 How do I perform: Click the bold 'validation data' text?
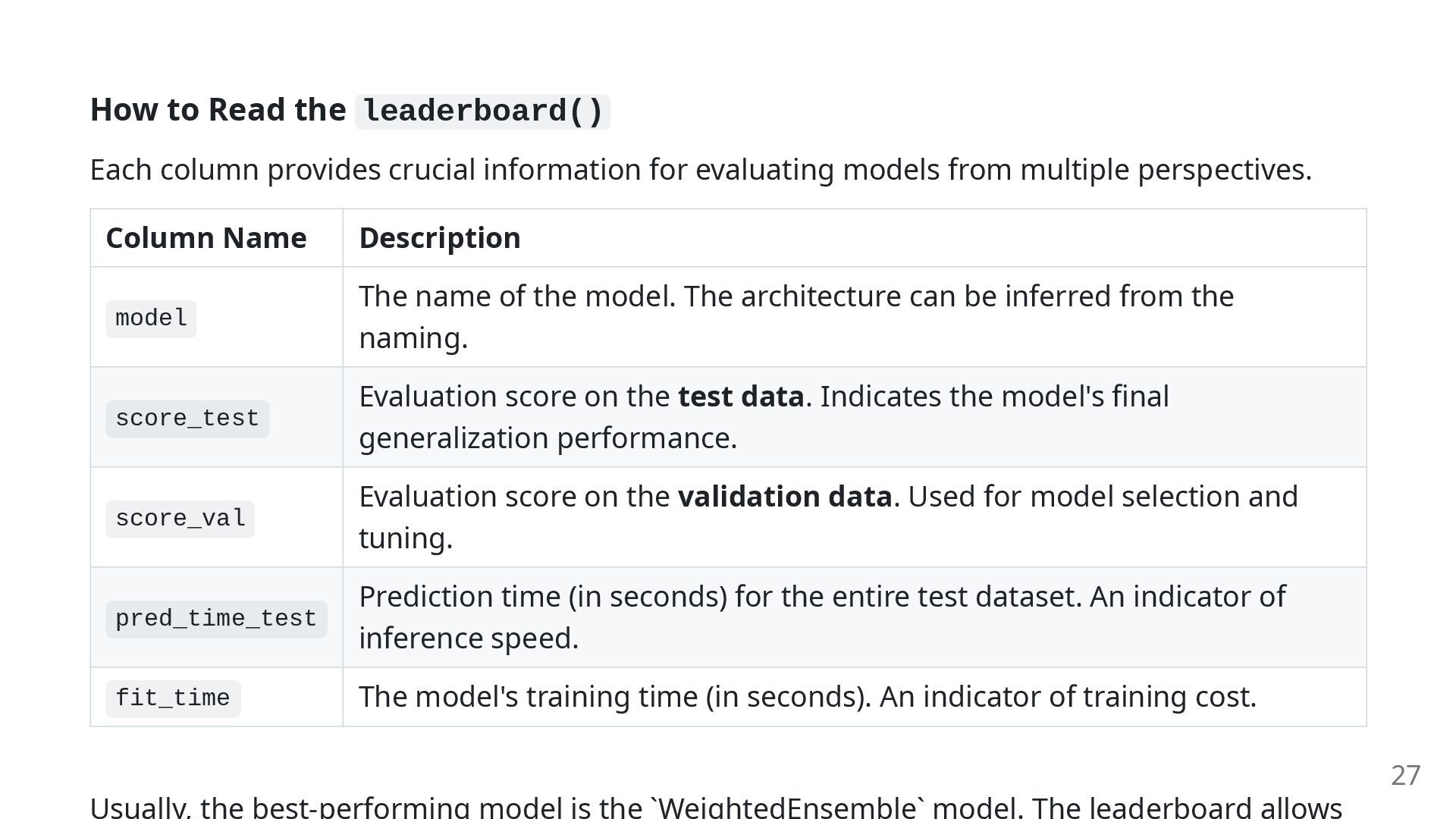click(785, 497)
